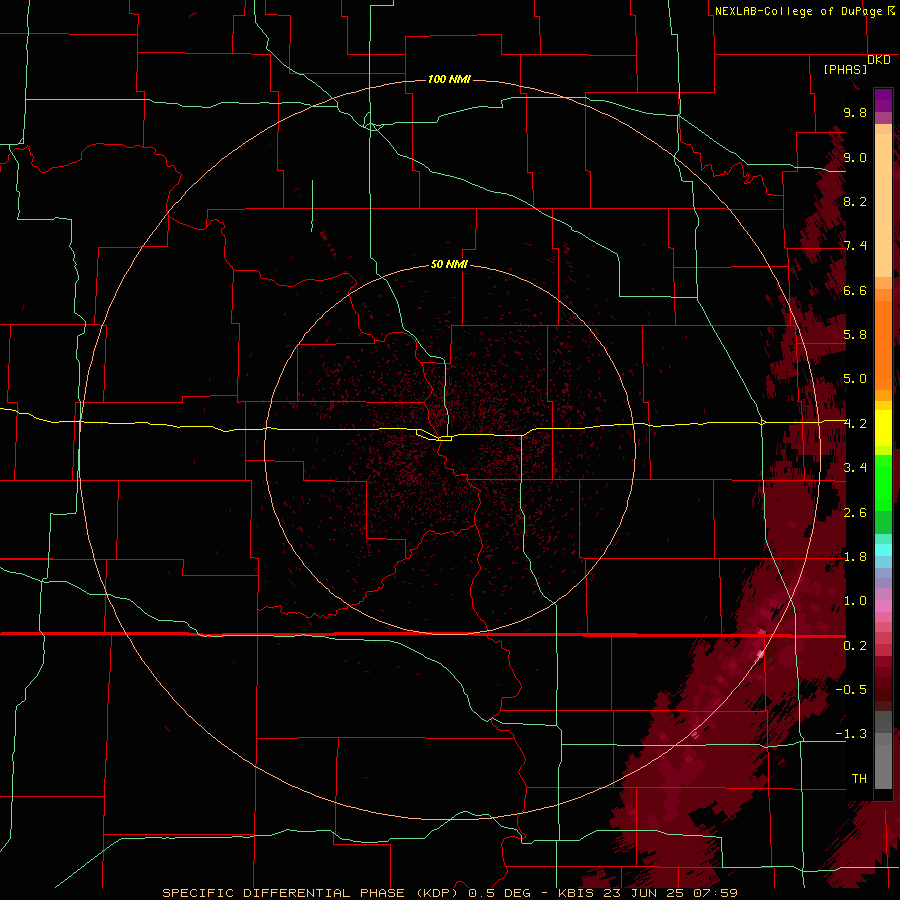Select the cyan band of the color bar

click(883, 550)
